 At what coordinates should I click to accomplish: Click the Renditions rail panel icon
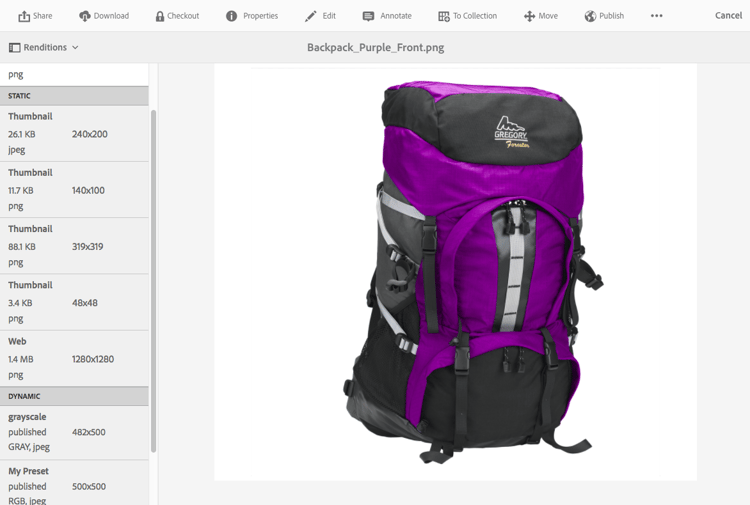pos(14,47)
